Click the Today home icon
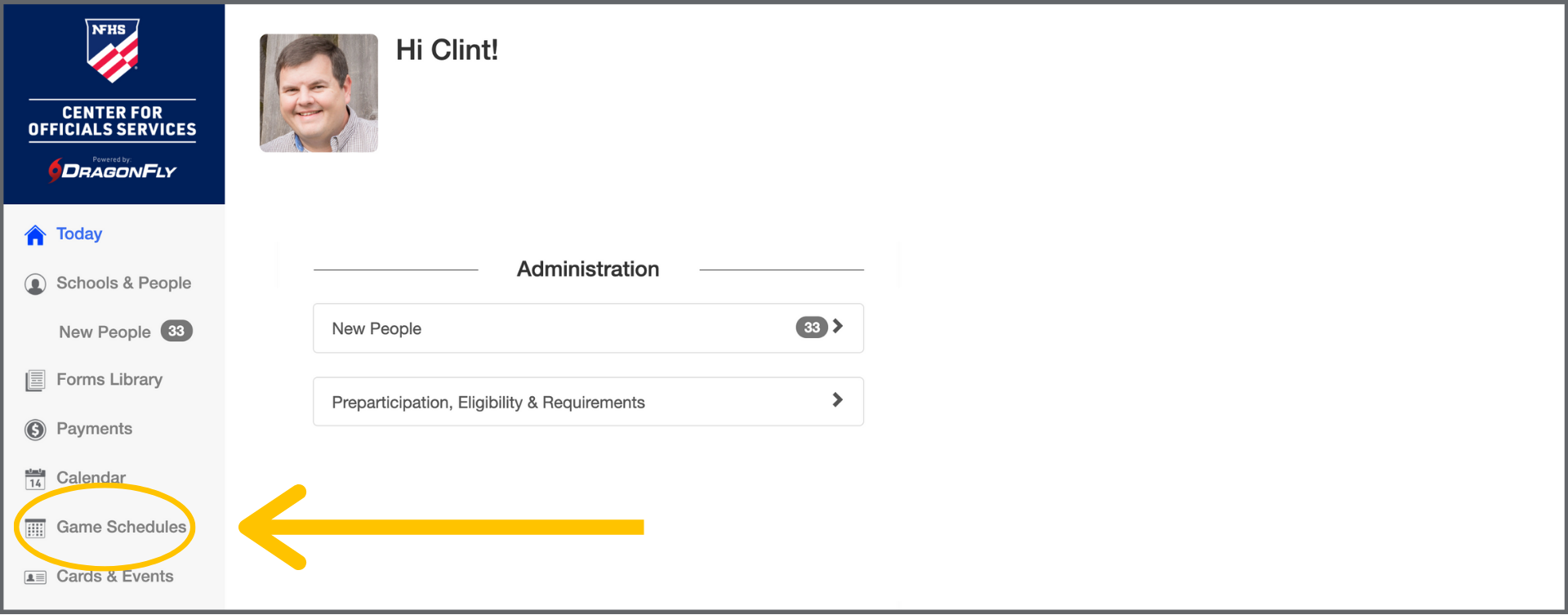The height and width of the screenshot is (615, 1568). 35,235
